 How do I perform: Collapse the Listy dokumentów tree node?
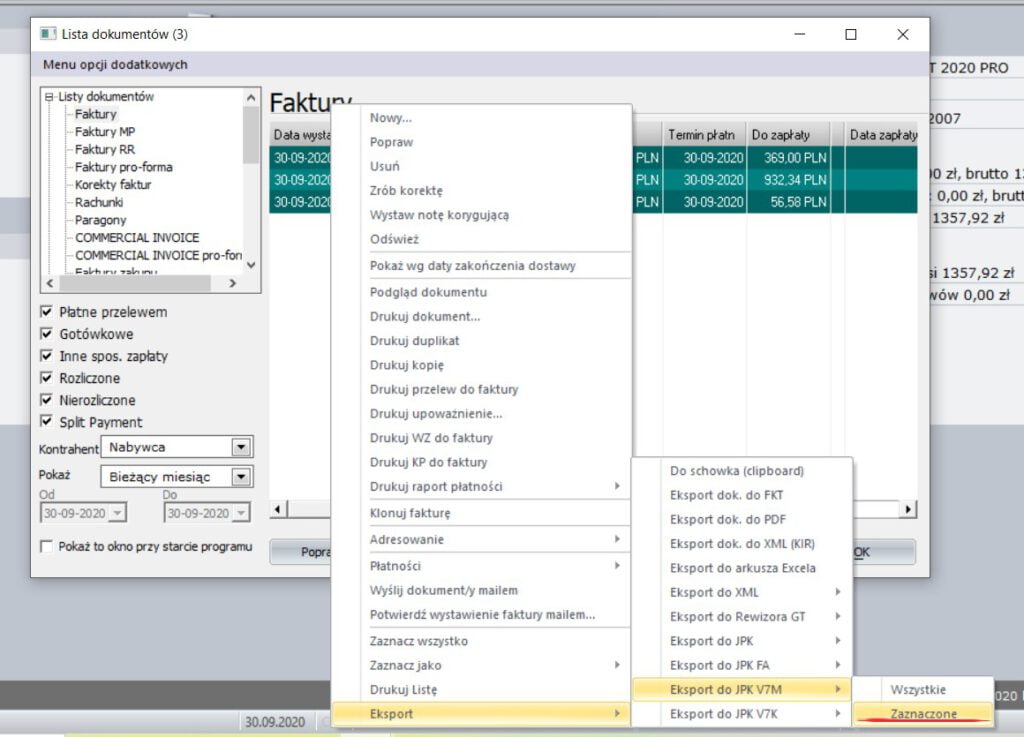pyautogui.click(x=49, y=97)
